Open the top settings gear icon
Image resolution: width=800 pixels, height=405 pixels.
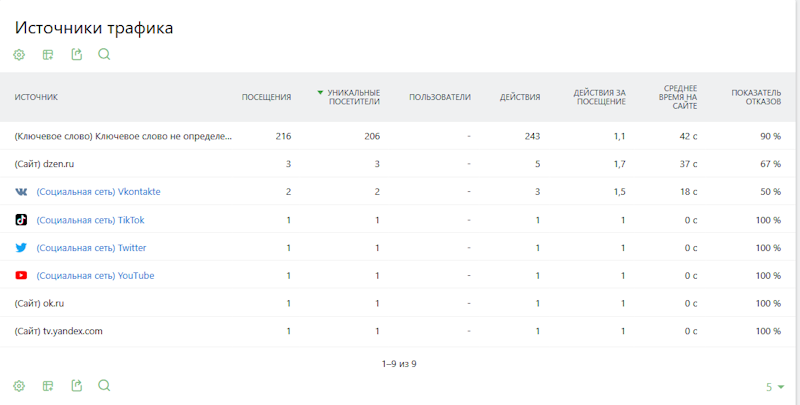click(x=19, y=55)
